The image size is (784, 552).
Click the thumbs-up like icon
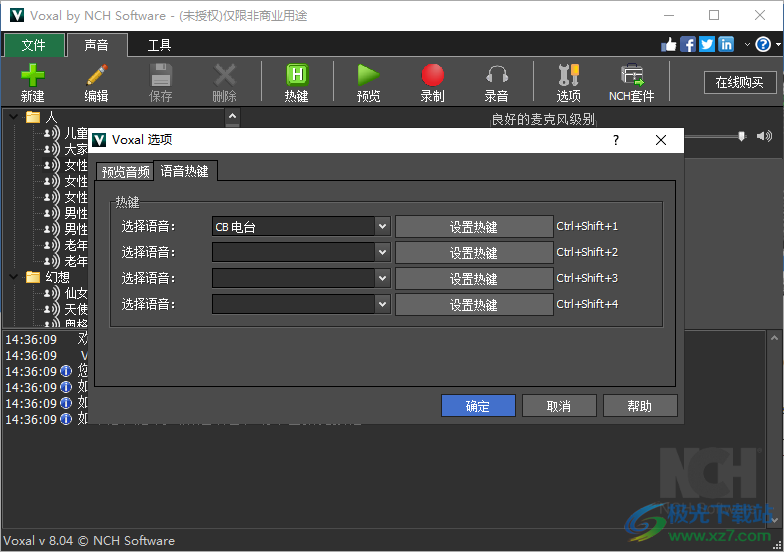pyautogui.click(x=668, y=44)
